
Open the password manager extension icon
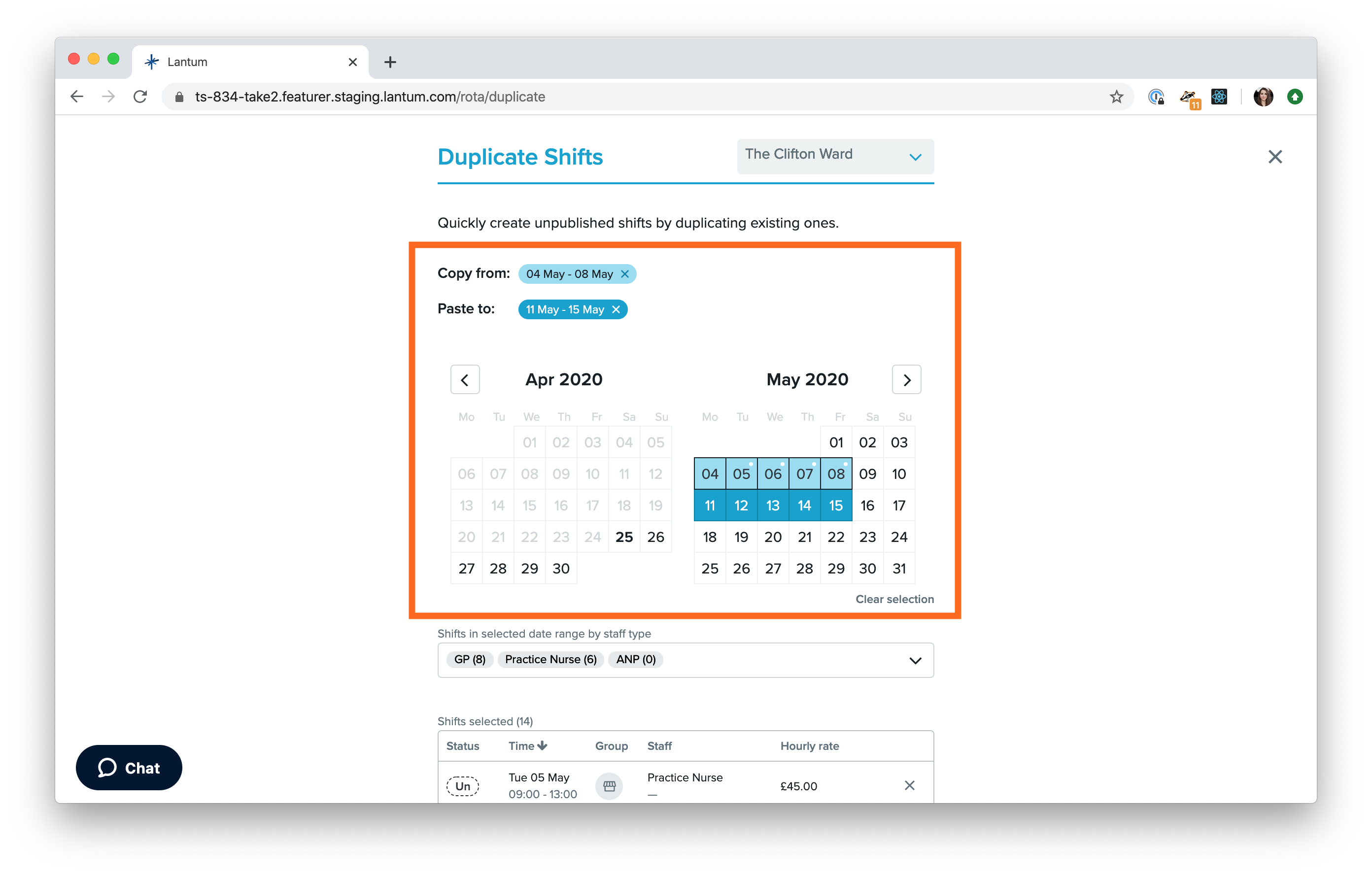point(1156,97)
